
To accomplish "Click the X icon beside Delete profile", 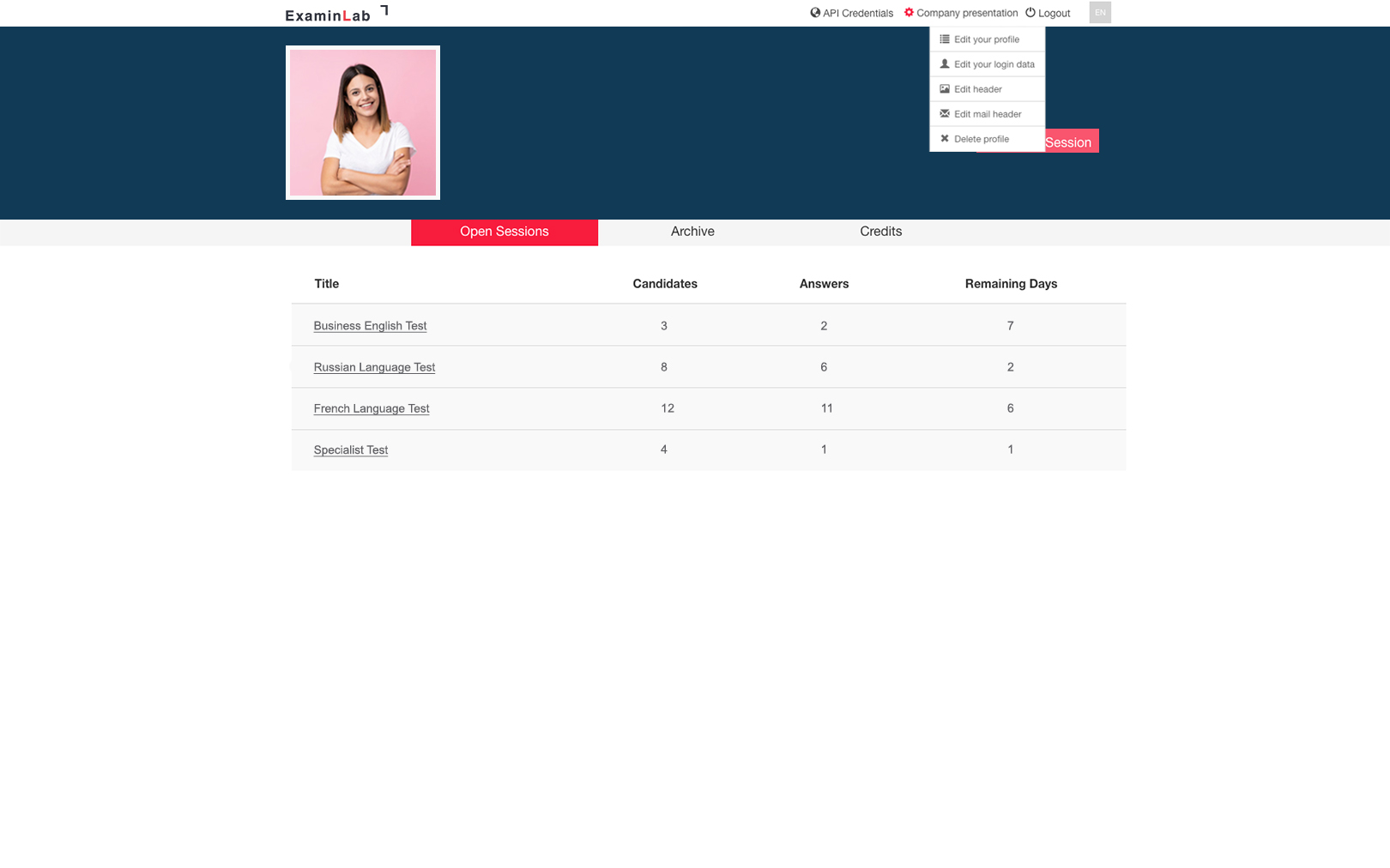I will pyautogui.click(x=945, y=139).
